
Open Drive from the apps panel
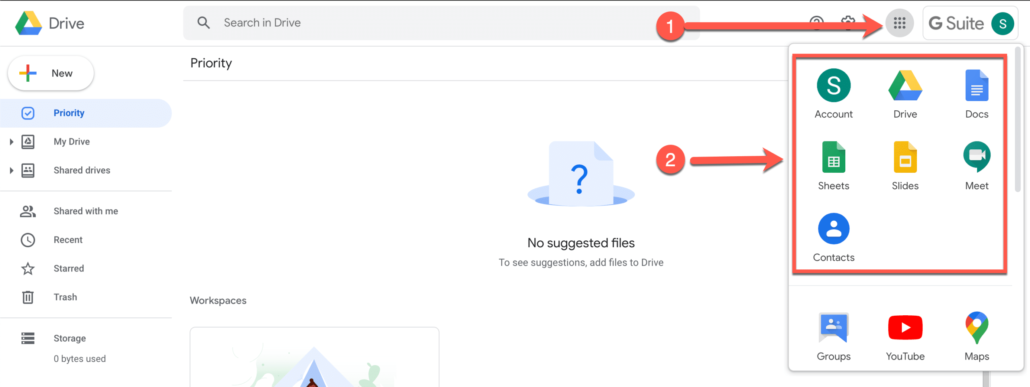point(905,94)
